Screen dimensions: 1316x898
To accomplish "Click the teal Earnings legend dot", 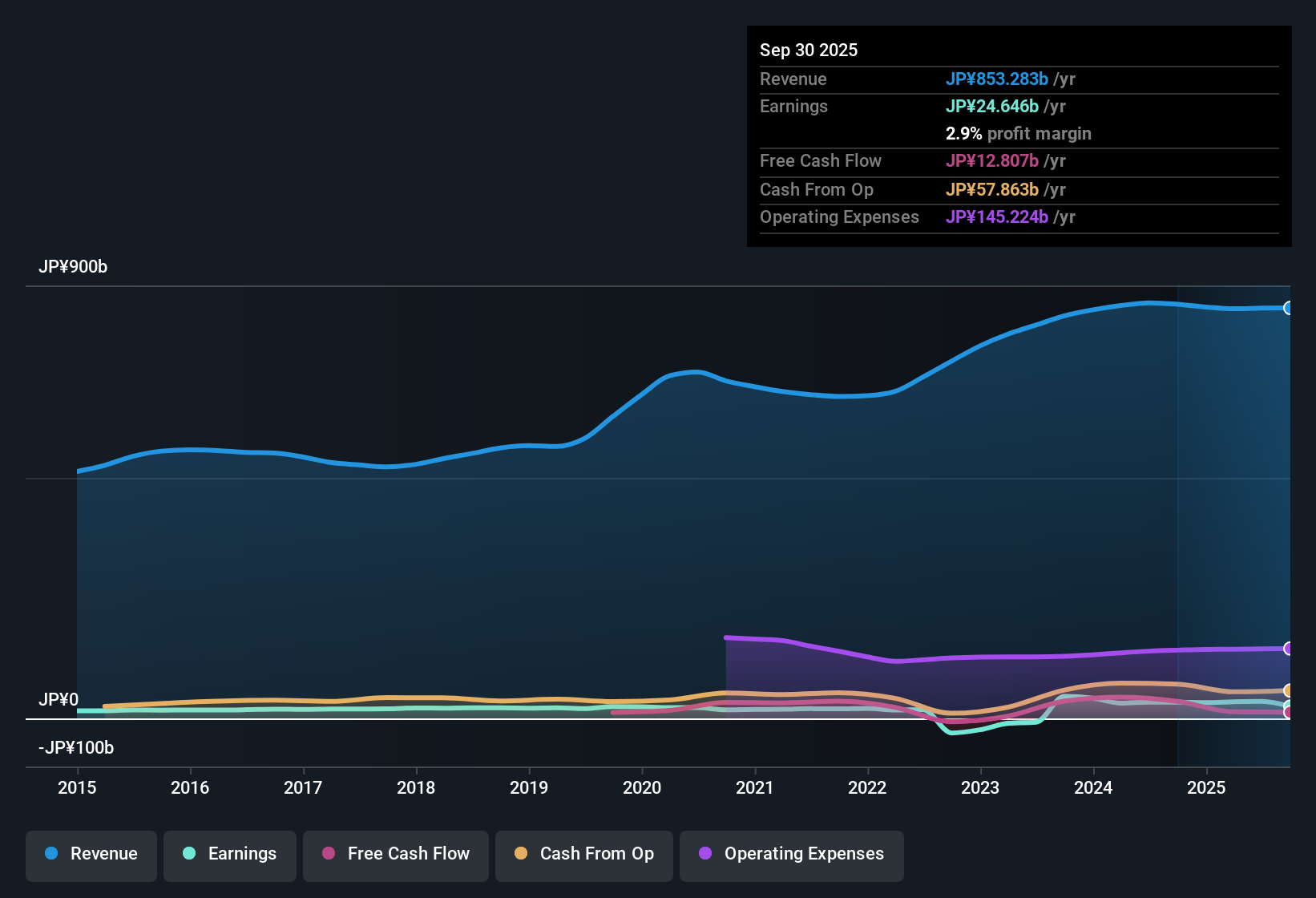I will [189, 854].
